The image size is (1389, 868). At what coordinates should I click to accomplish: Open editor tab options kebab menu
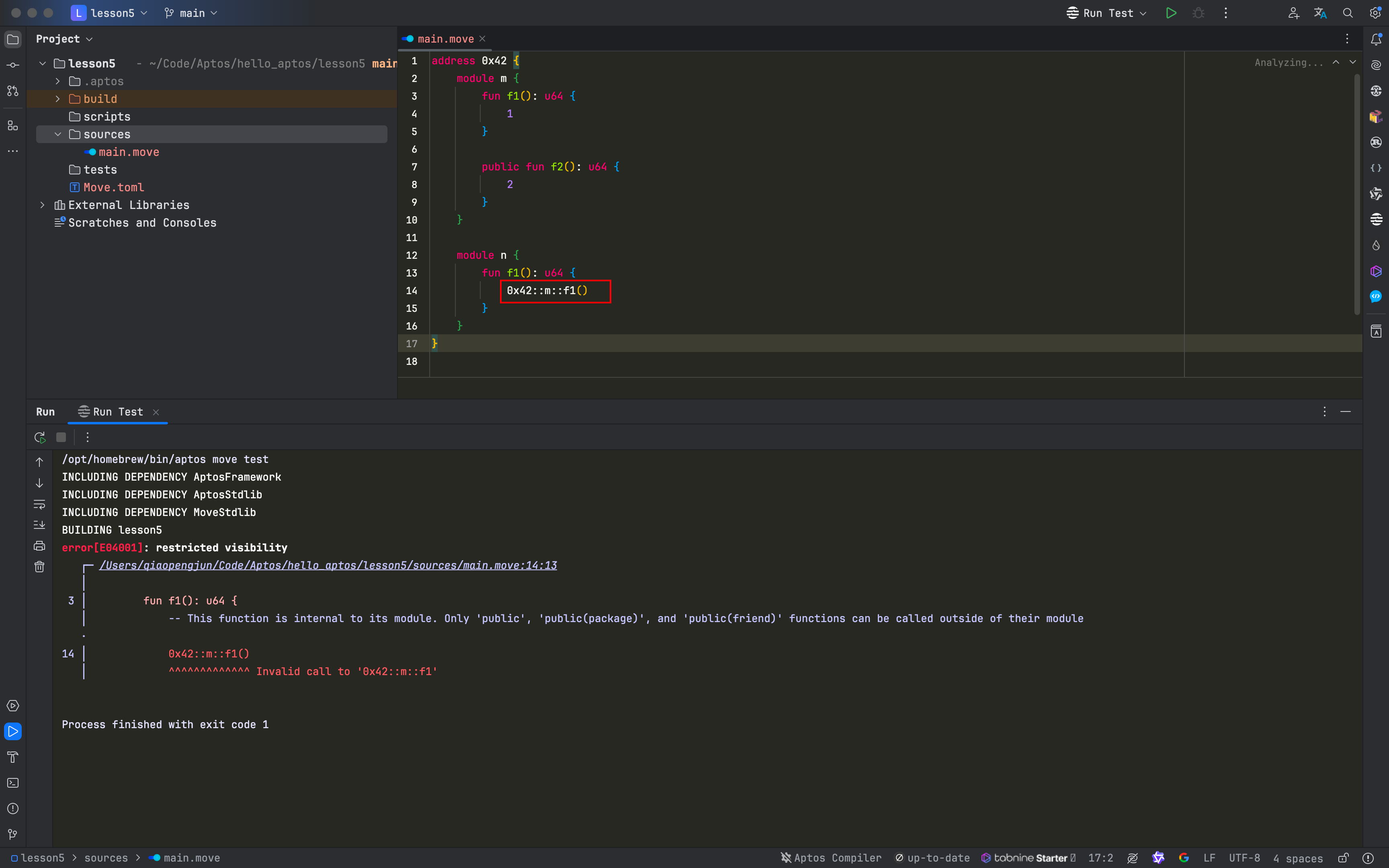[1347, 39]
